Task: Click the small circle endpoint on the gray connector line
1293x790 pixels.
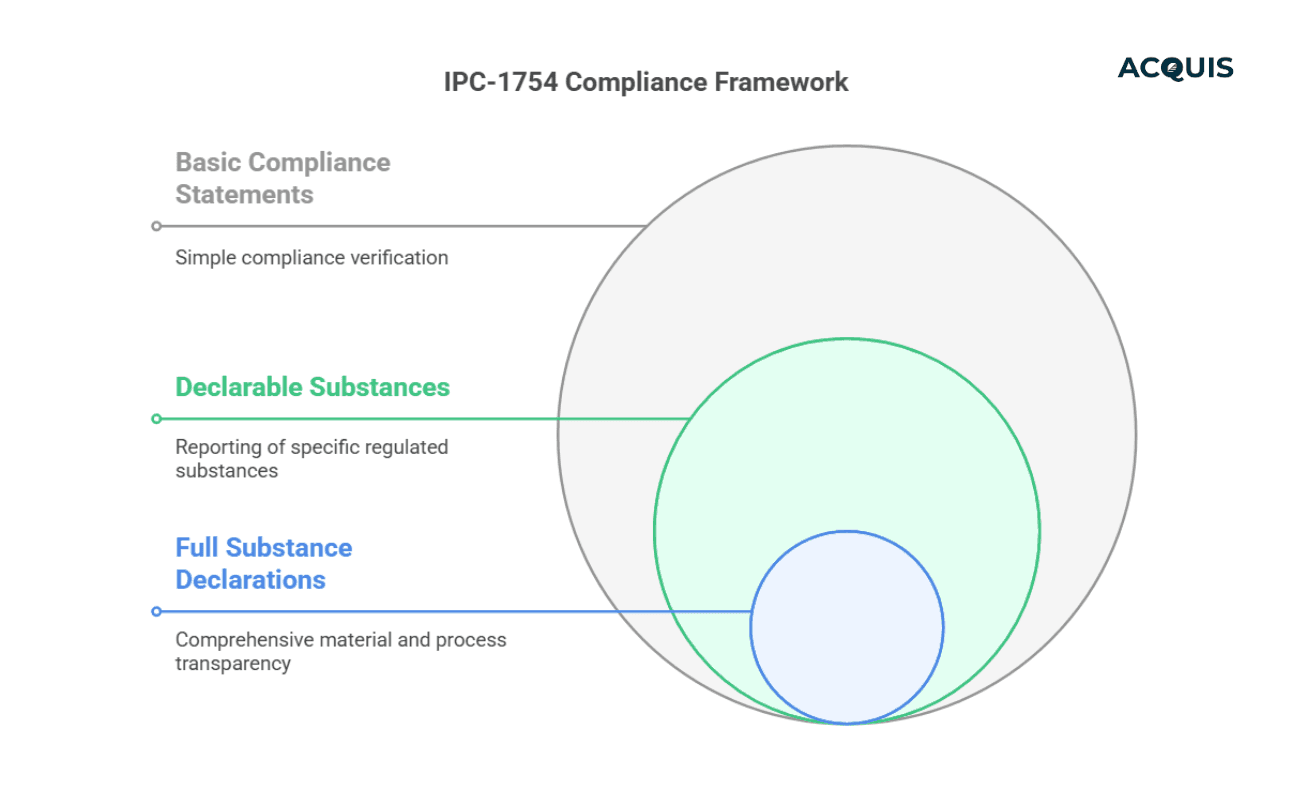Action: tap(156, 226)
